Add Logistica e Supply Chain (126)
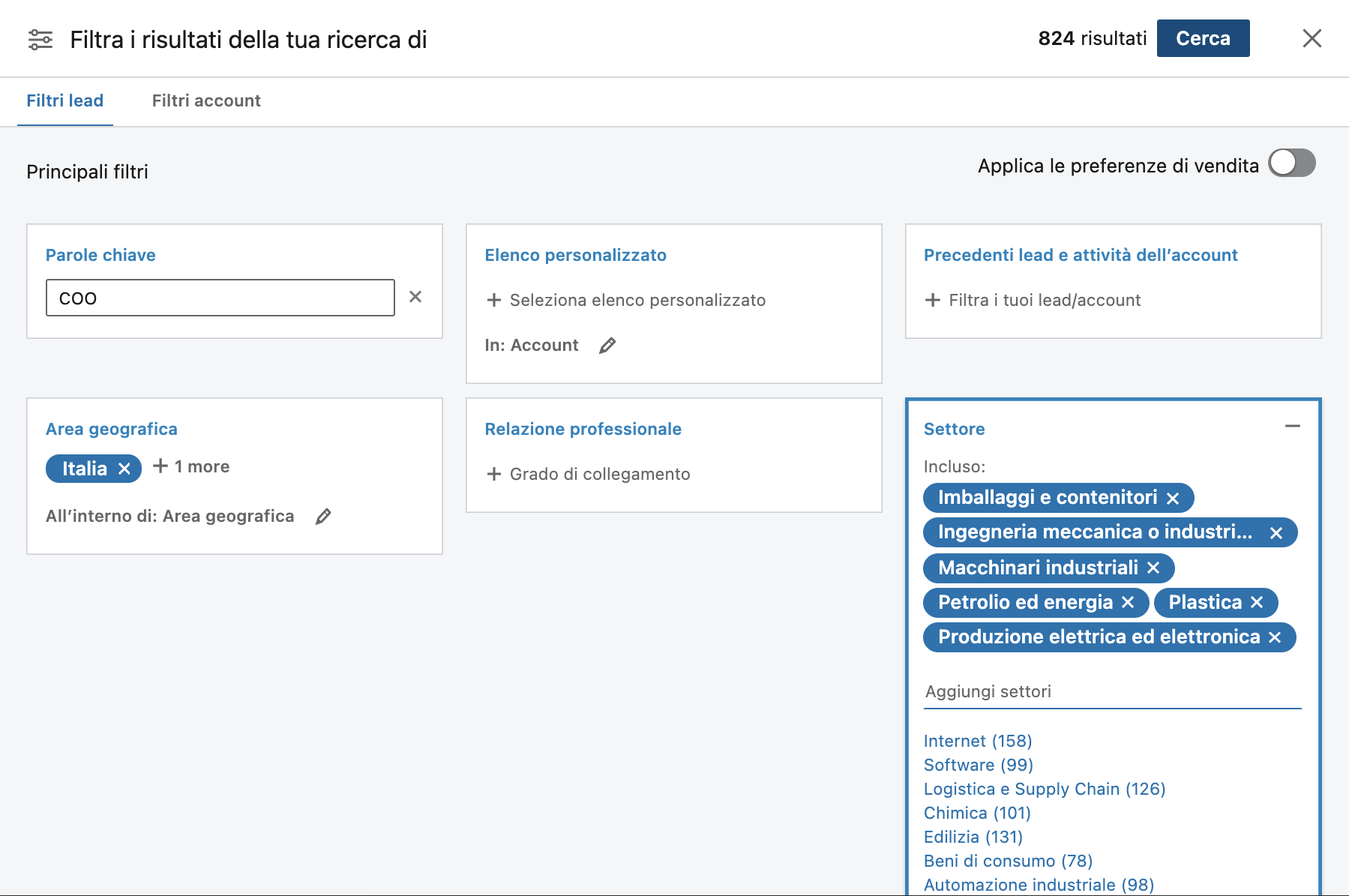Viewport: 1349px width, 896px height. [1045, 789]
